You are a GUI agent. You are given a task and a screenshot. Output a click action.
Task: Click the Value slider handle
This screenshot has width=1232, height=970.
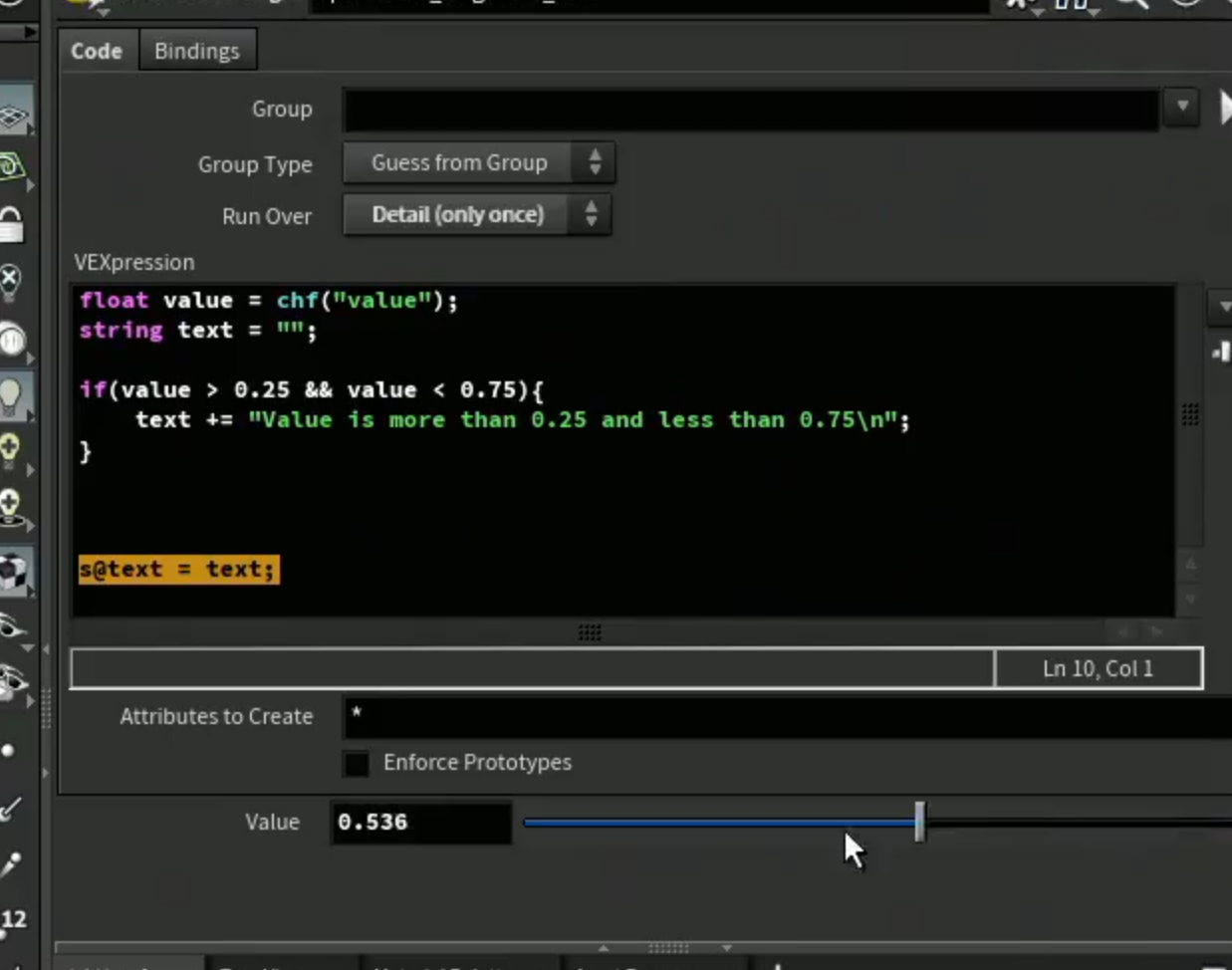tap(920, 822)
